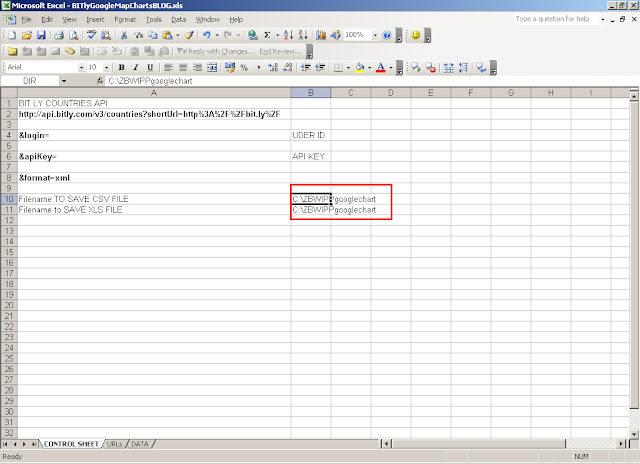Screen dimensions: 640x464
Task: Open the Arial font name dropdown
Action: click(81, 67)
